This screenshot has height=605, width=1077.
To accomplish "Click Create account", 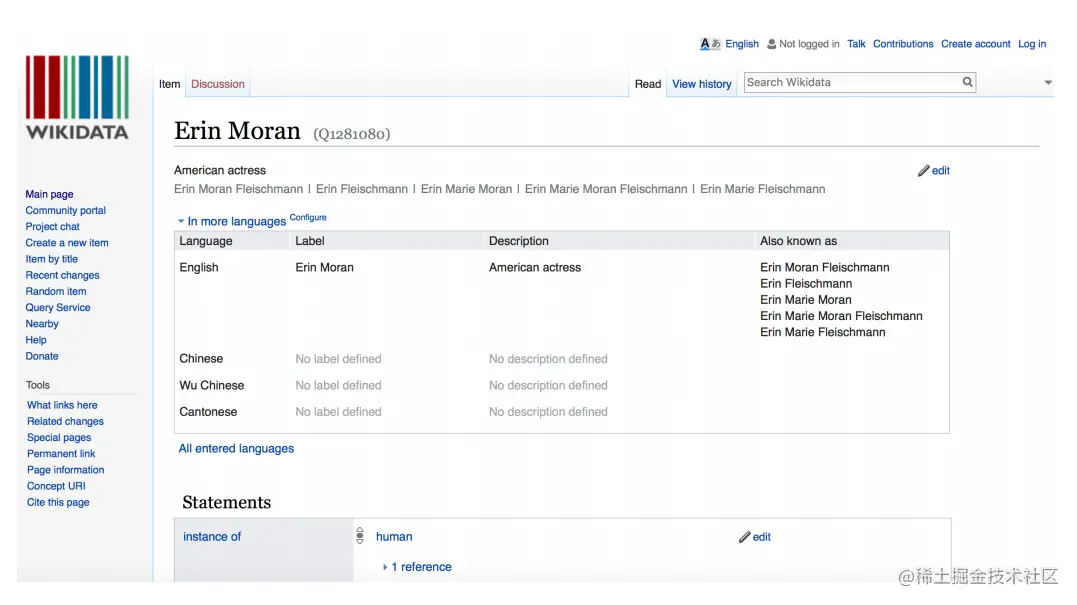I will point(975,44).
